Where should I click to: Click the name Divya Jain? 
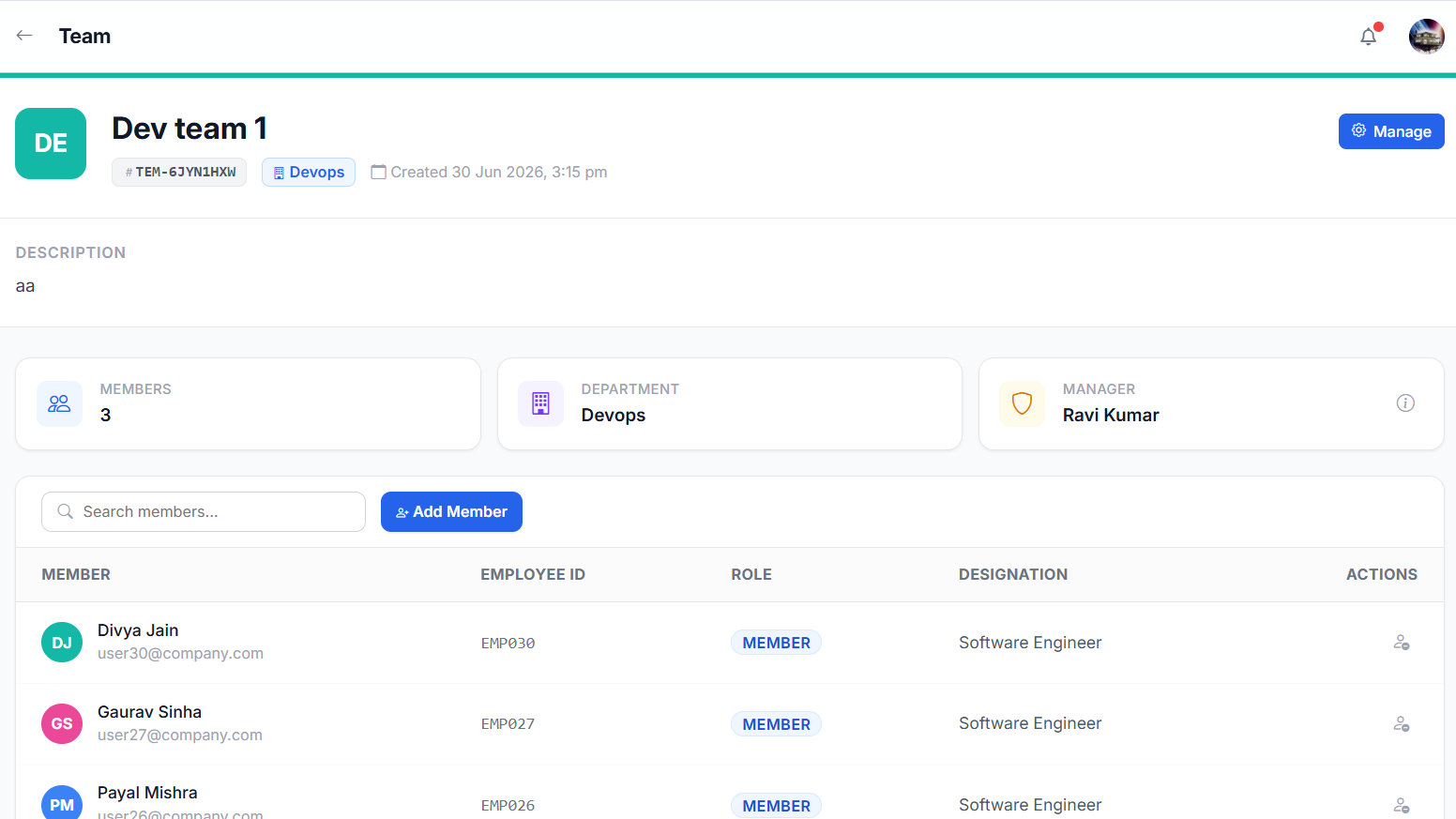tap(138, 630)
